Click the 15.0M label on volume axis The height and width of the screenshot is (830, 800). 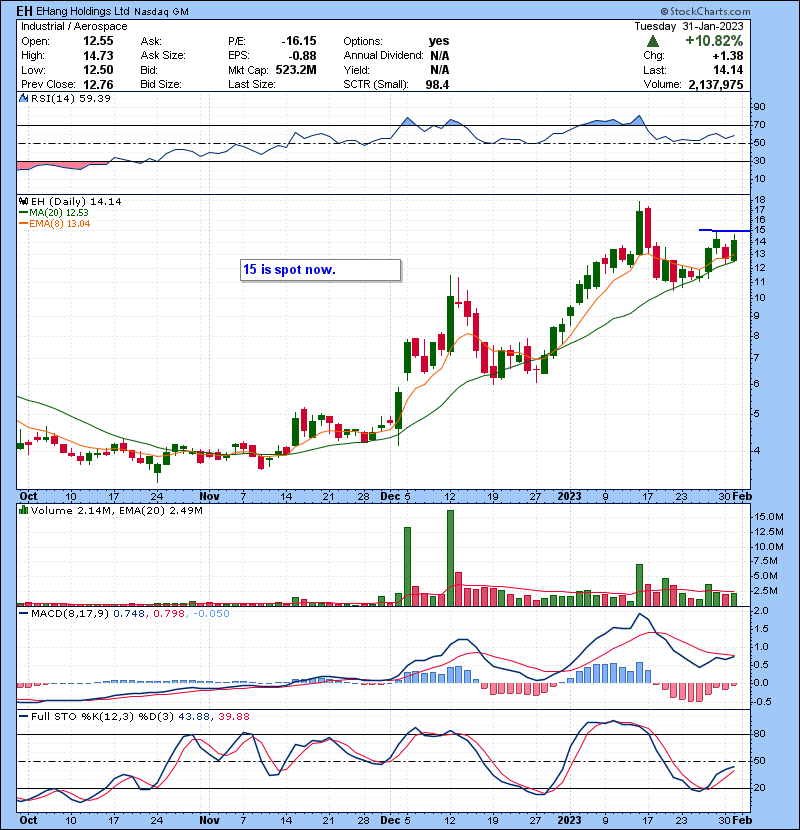(769, 517)
